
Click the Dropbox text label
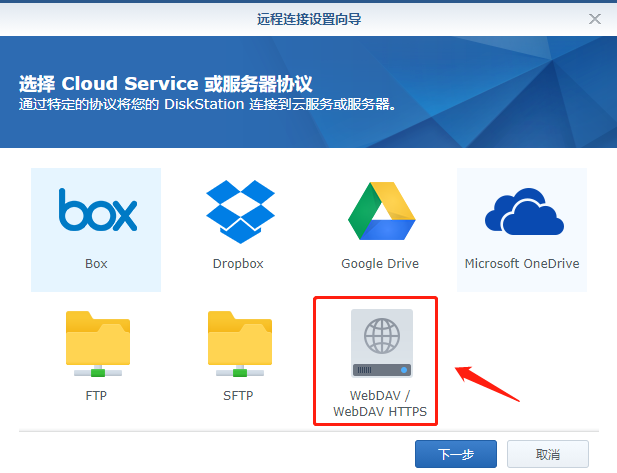click(x=238, y=264)
